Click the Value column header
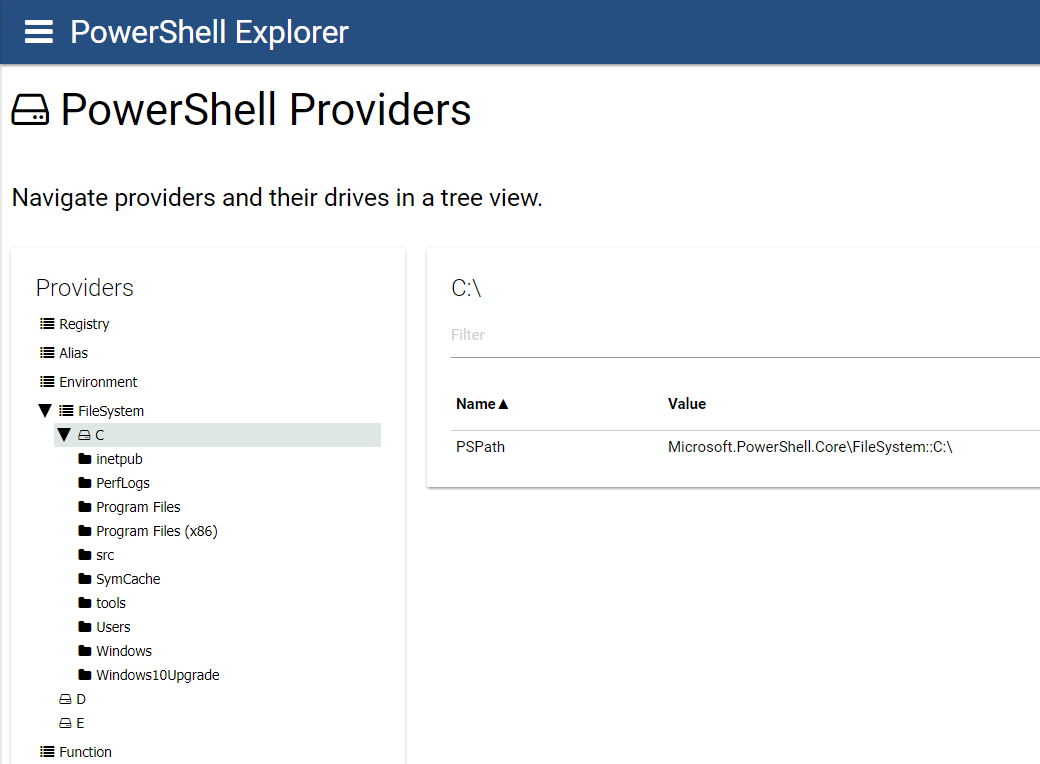The image size is (1040, 764). coord(686,404)
